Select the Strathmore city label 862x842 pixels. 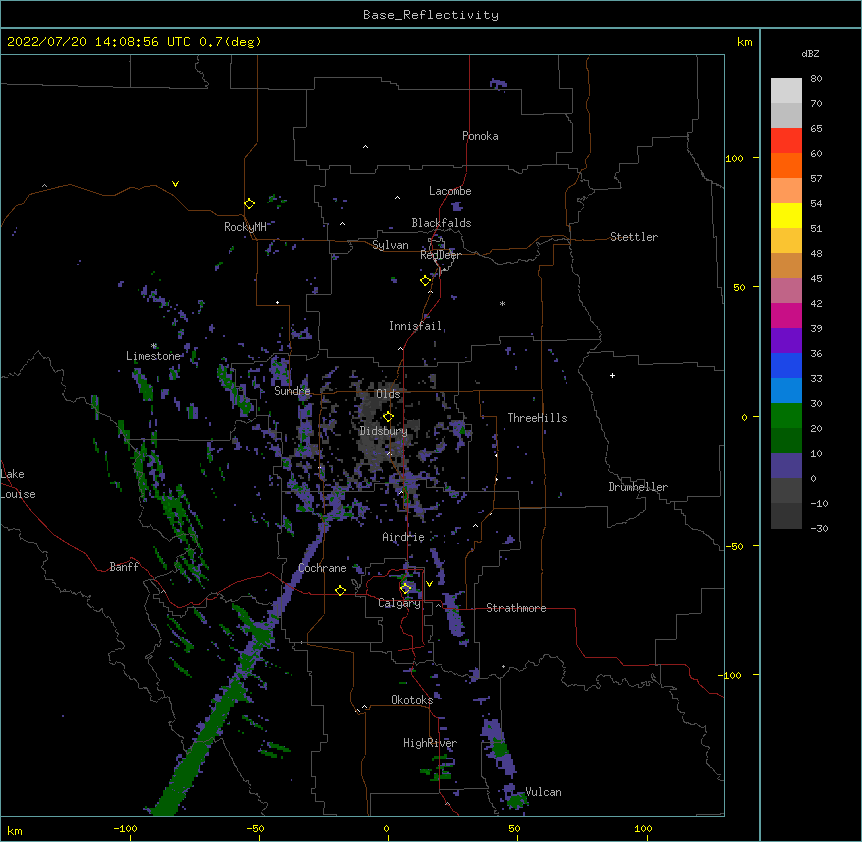click(x=516, y=608)
